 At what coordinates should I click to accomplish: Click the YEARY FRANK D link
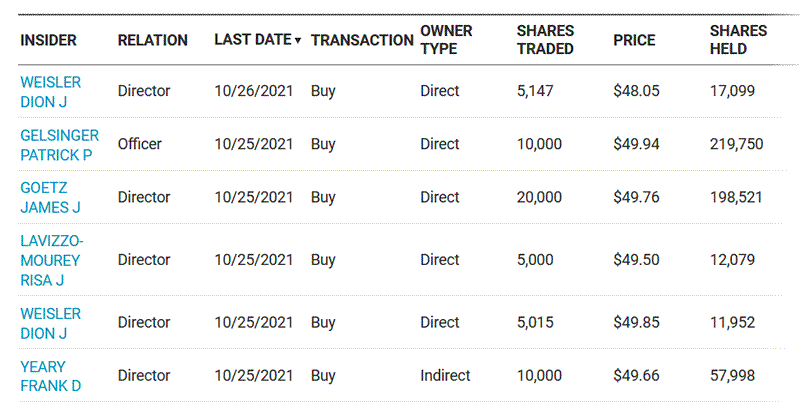coord(43,376)
